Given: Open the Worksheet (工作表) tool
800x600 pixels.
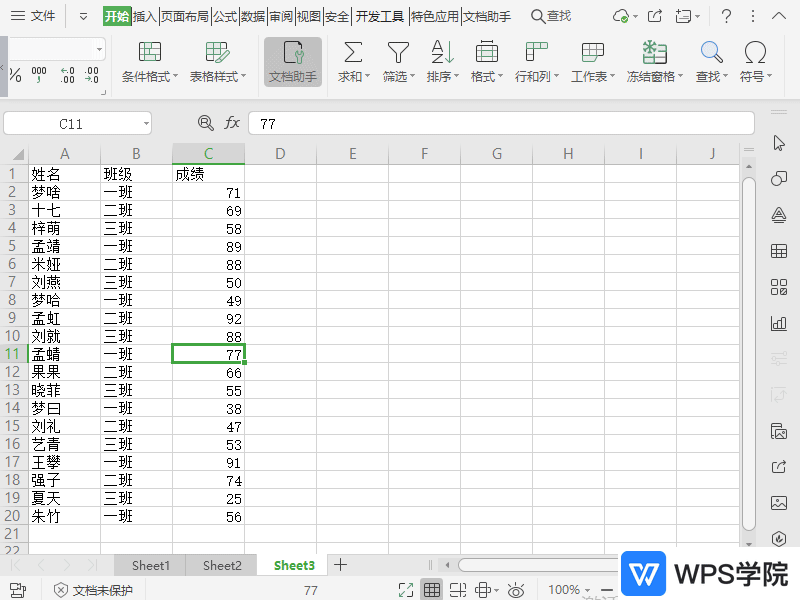Looking at the screenshot, I should pos(592,62).
